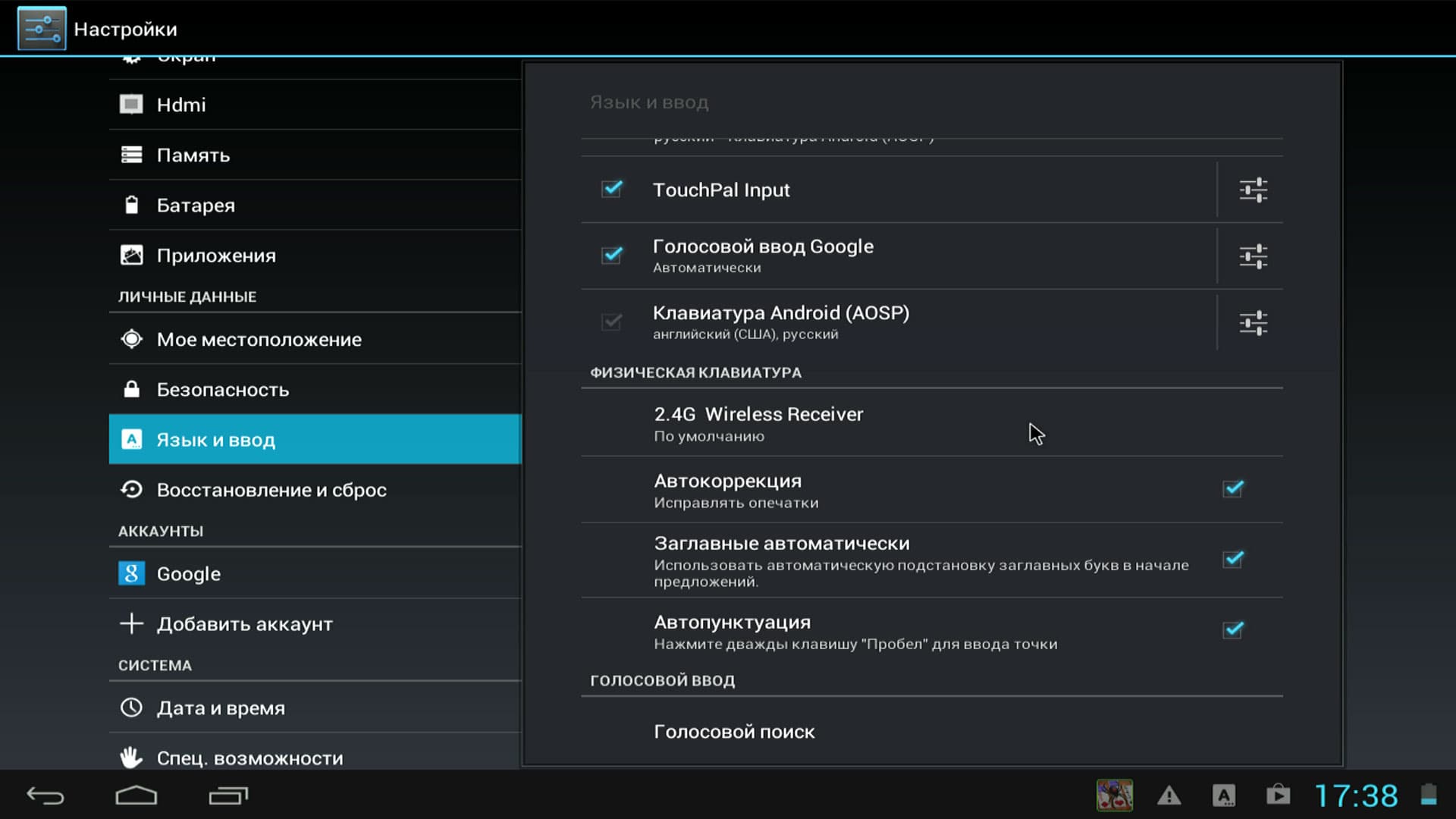The height and width of the screenshot is (819, 1456).
Task: Uncheck the TouchPal Input checkbox
Action: pos(612,189)
